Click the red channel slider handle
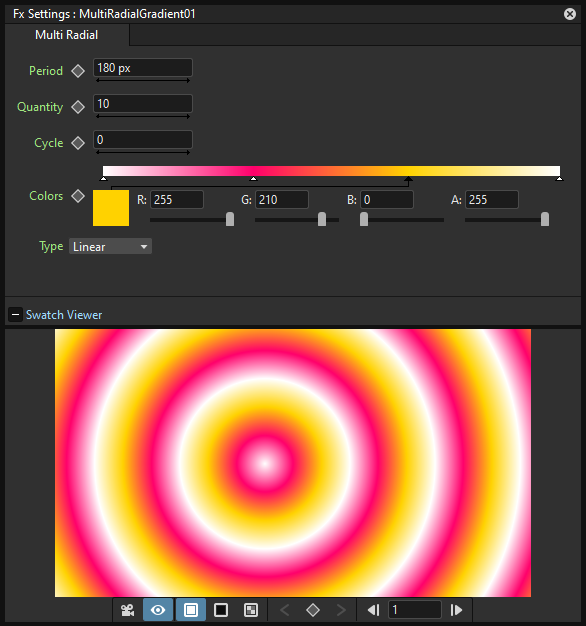 [230, 219]
